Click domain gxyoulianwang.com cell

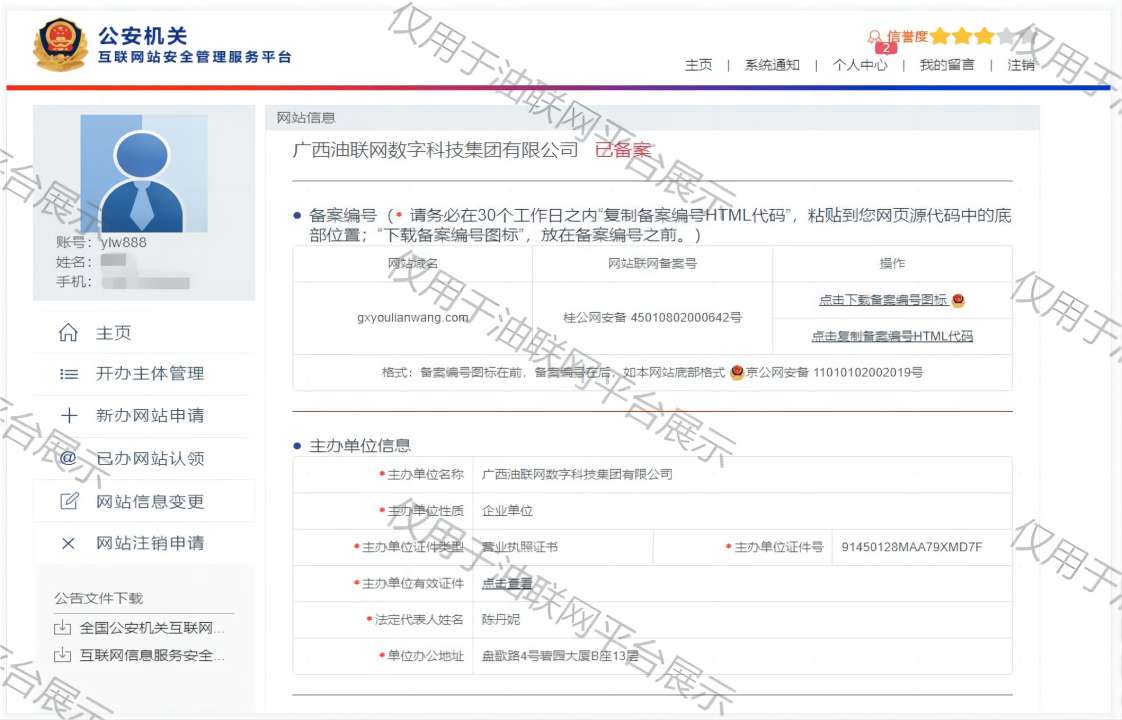coord(413,318)
